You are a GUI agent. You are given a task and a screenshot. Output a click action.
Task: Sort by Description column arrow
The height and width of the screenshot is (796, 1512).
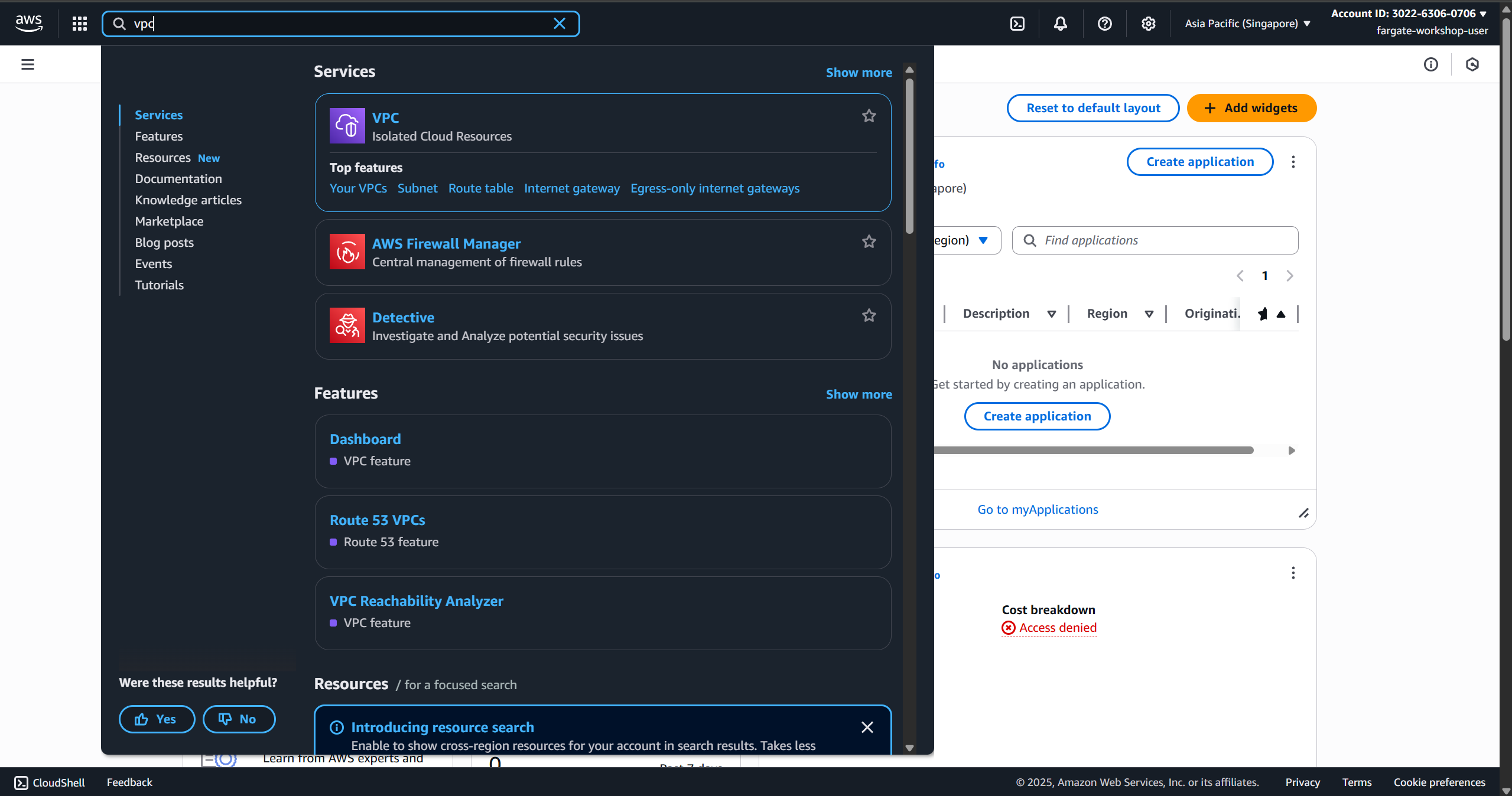coord(1052,314)
